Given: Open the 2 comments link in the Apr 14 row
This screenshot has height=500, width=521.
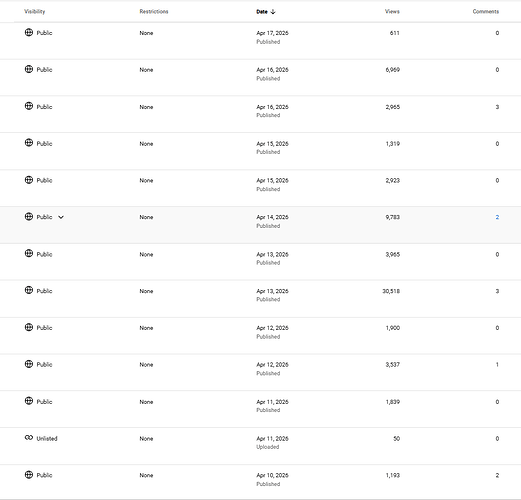Looking at the screenshot, I should pyautogui.click(x=497, y=217).
